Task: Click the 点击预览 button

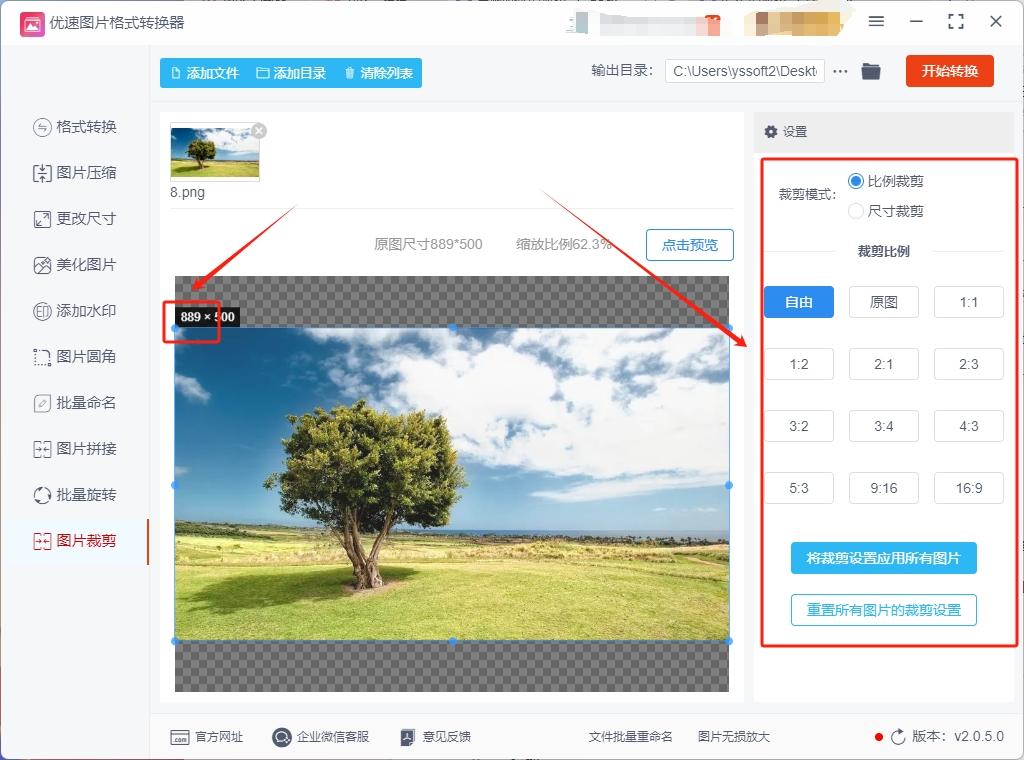Action: pos(690,245)
